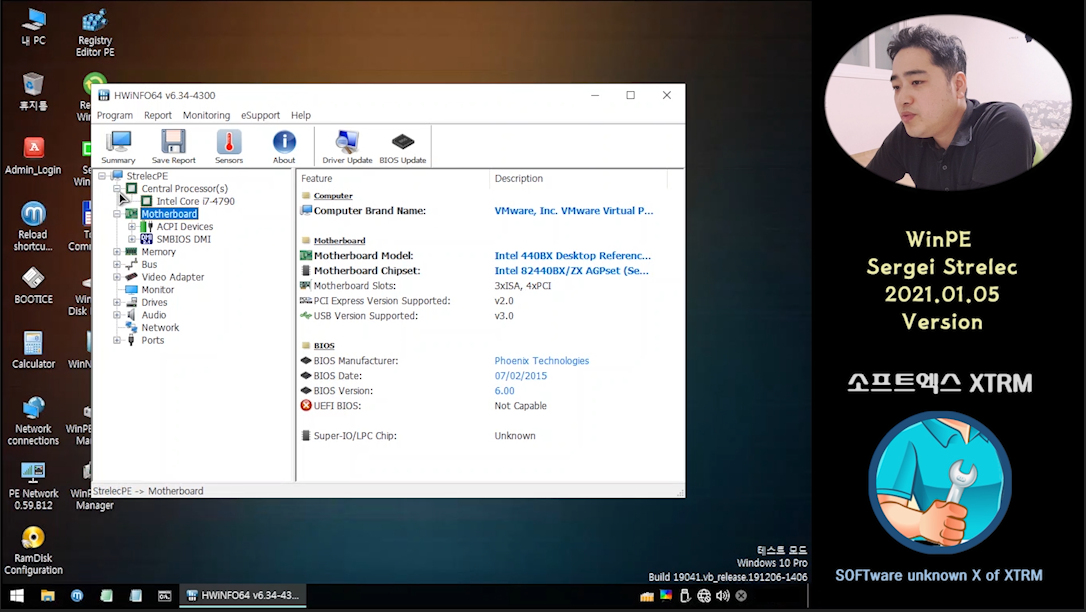Select the Memory tree item
1086x612 pixels.
click(x=159, y=252)
